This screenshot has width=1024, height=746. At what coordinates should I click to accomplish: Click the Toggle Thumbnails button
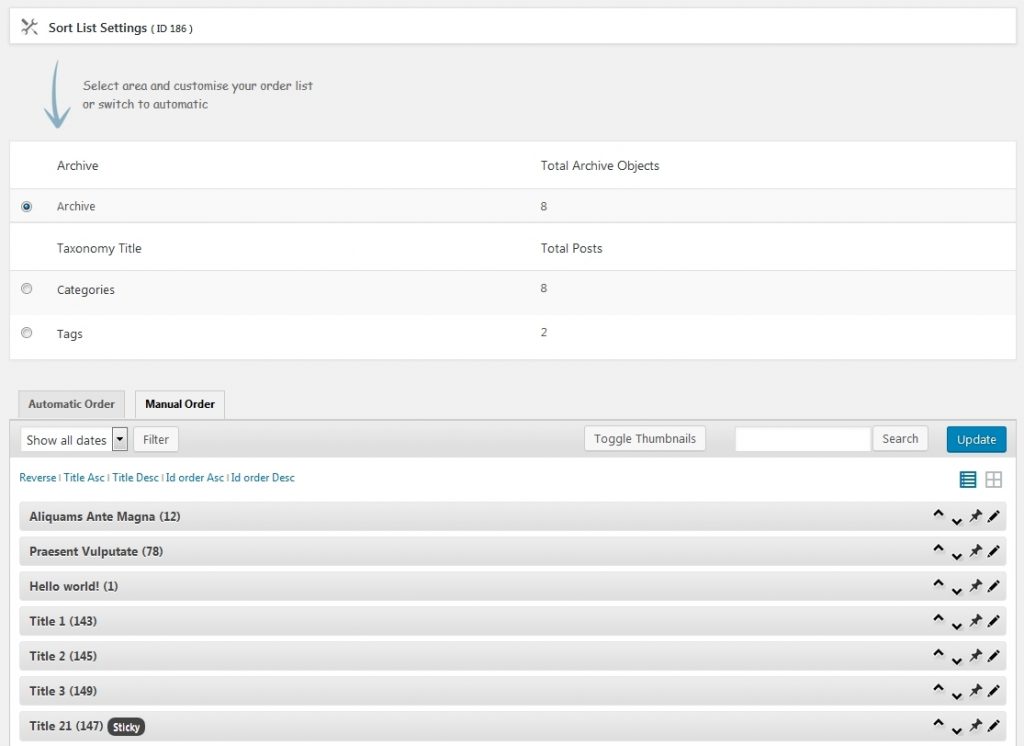[645, 439]
